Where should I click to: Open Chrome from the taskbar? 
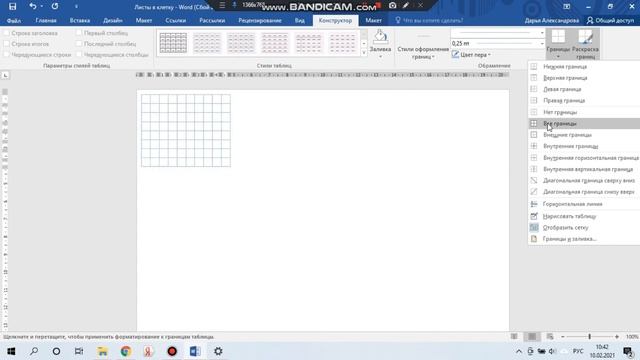(126, 351)
